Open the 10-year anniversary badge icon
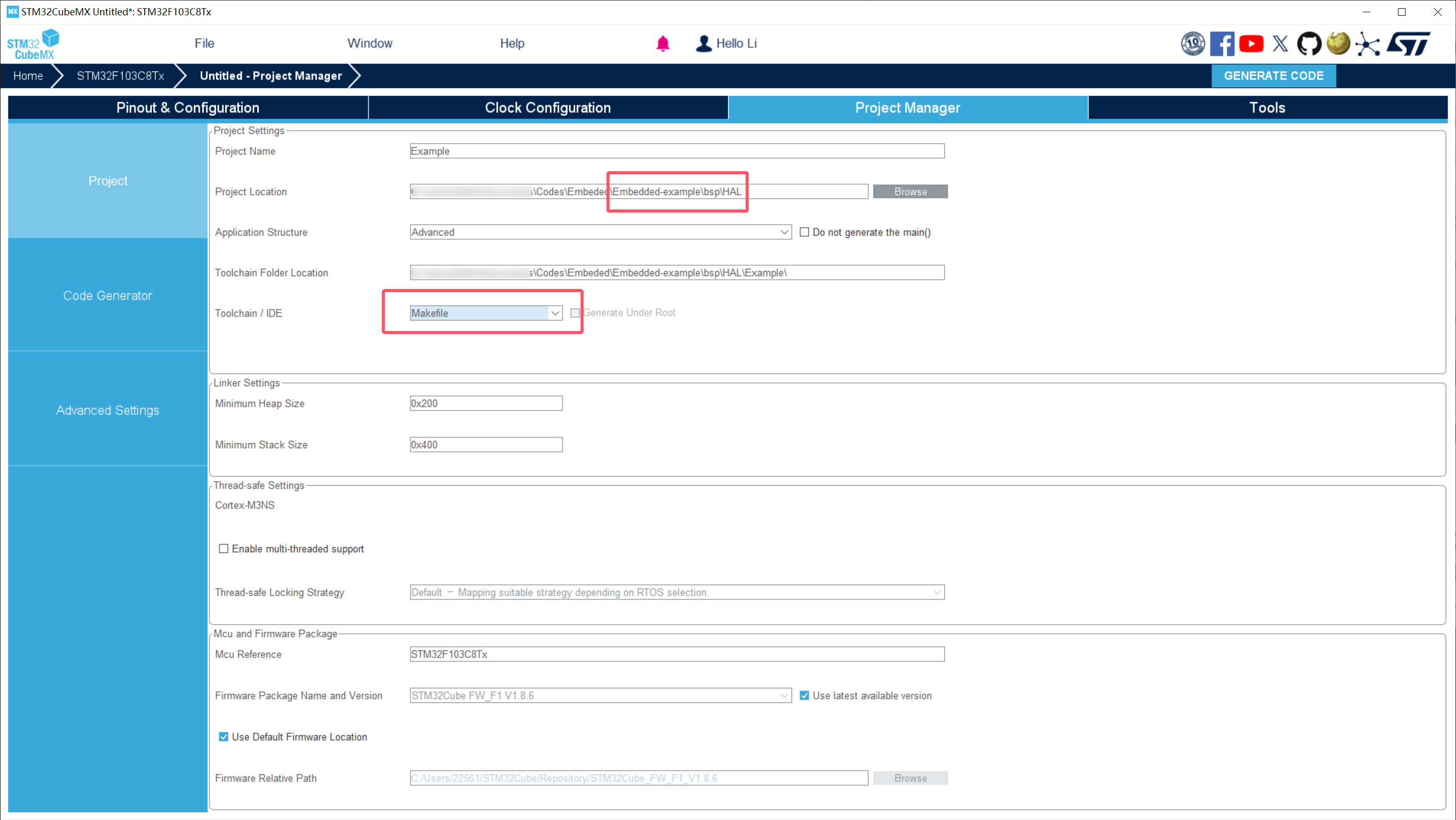Image resolution: width=1456 pixels, height=820 pixels. 1193,43
